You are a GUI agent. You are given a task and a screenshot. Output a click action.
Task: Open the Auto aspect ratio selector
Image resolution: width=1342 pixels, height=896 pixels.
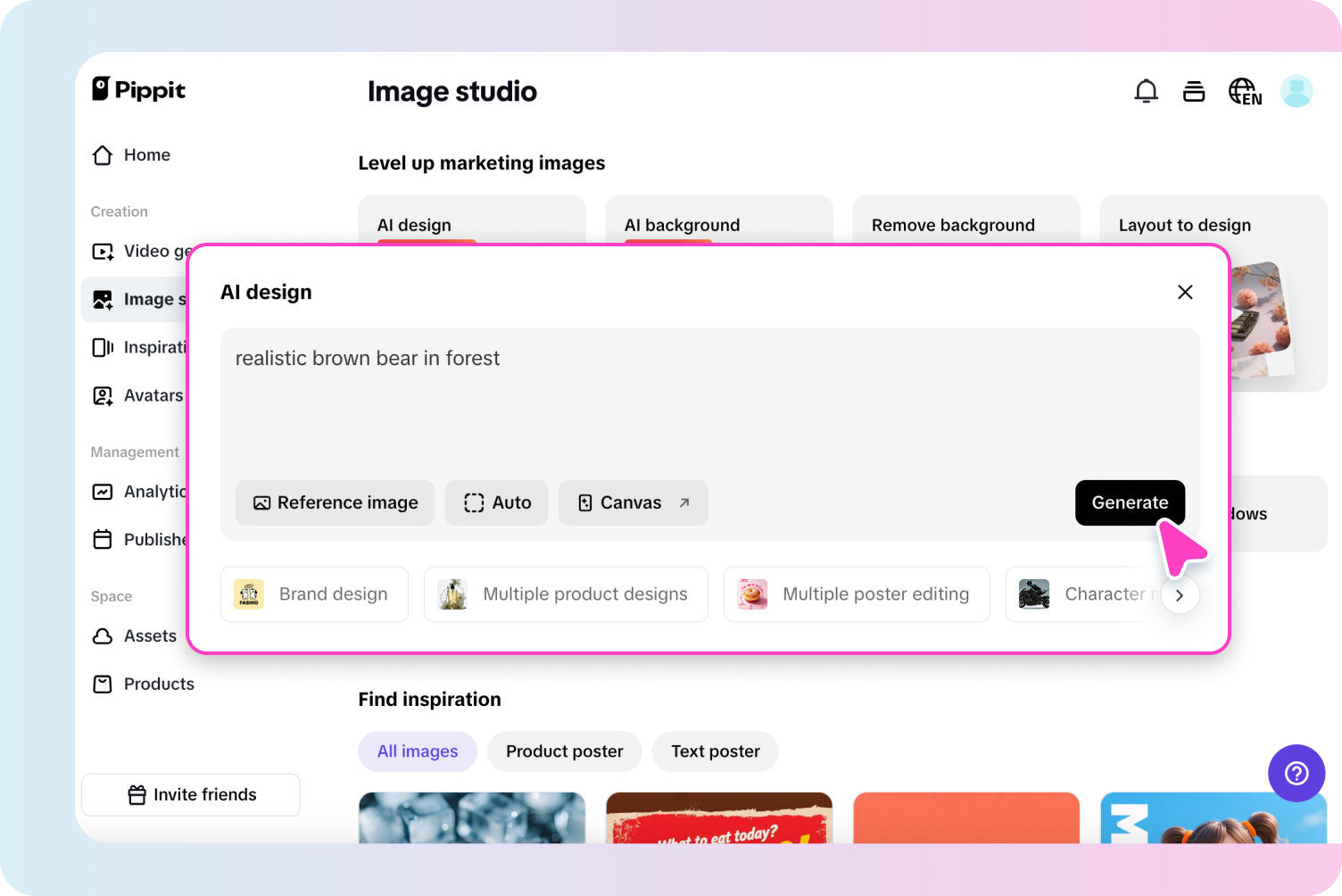pyautogui.click(x=497, y=503)
